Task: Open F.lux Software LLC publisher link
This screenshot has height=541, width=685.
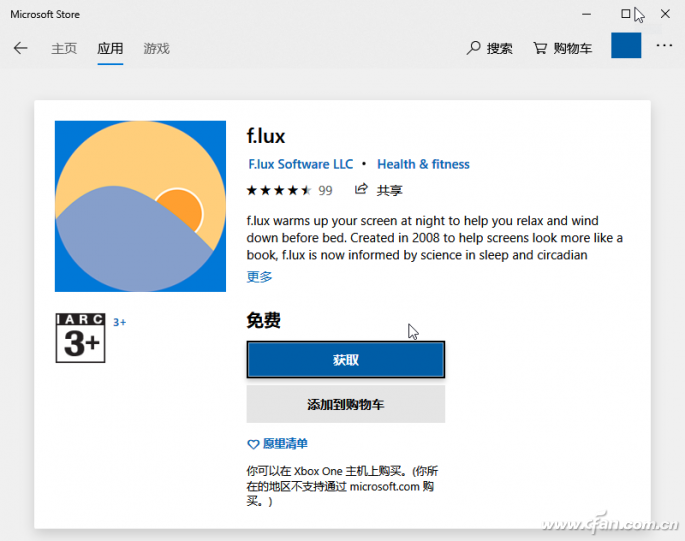Action: 301,164
